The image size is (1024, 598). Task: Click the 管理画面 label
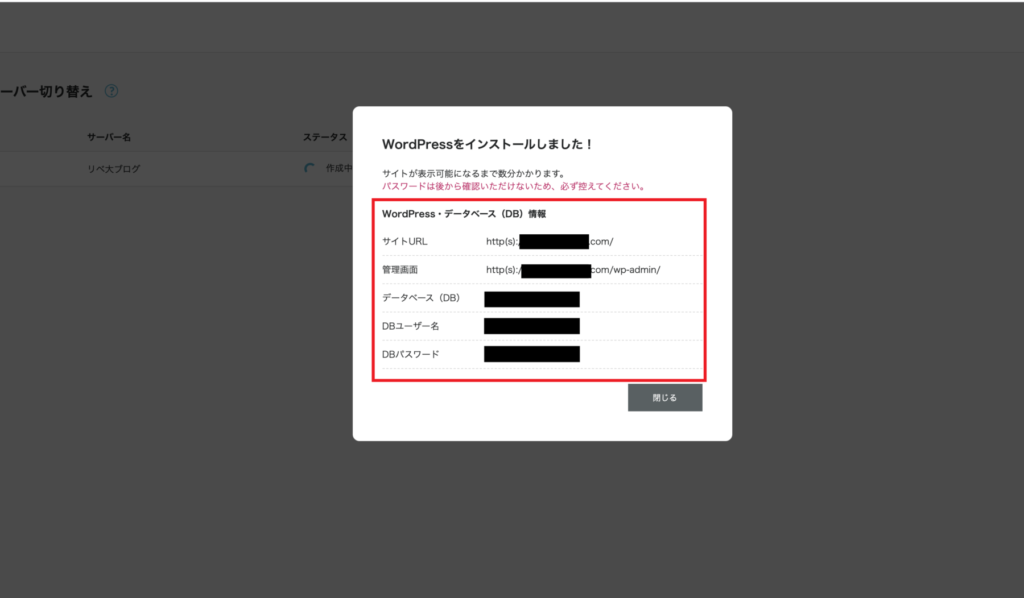point(400,270)
